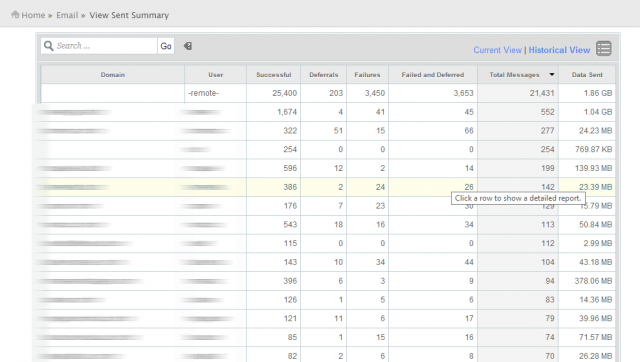Open the Home breadcrumb link
Screen dimensions: 640x362
(33, 15)
